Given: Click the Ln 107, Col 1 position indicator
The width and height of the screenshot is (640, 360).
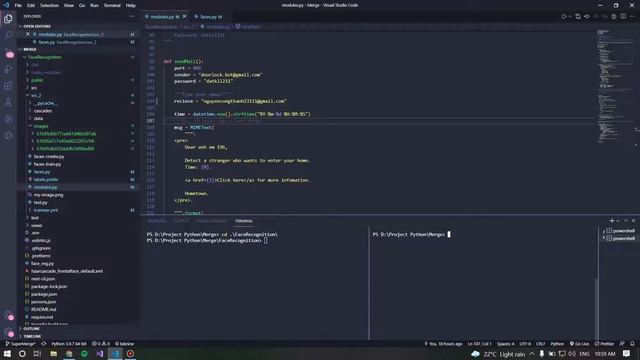Looking at the screenshot, I should (x=480, y=344).
